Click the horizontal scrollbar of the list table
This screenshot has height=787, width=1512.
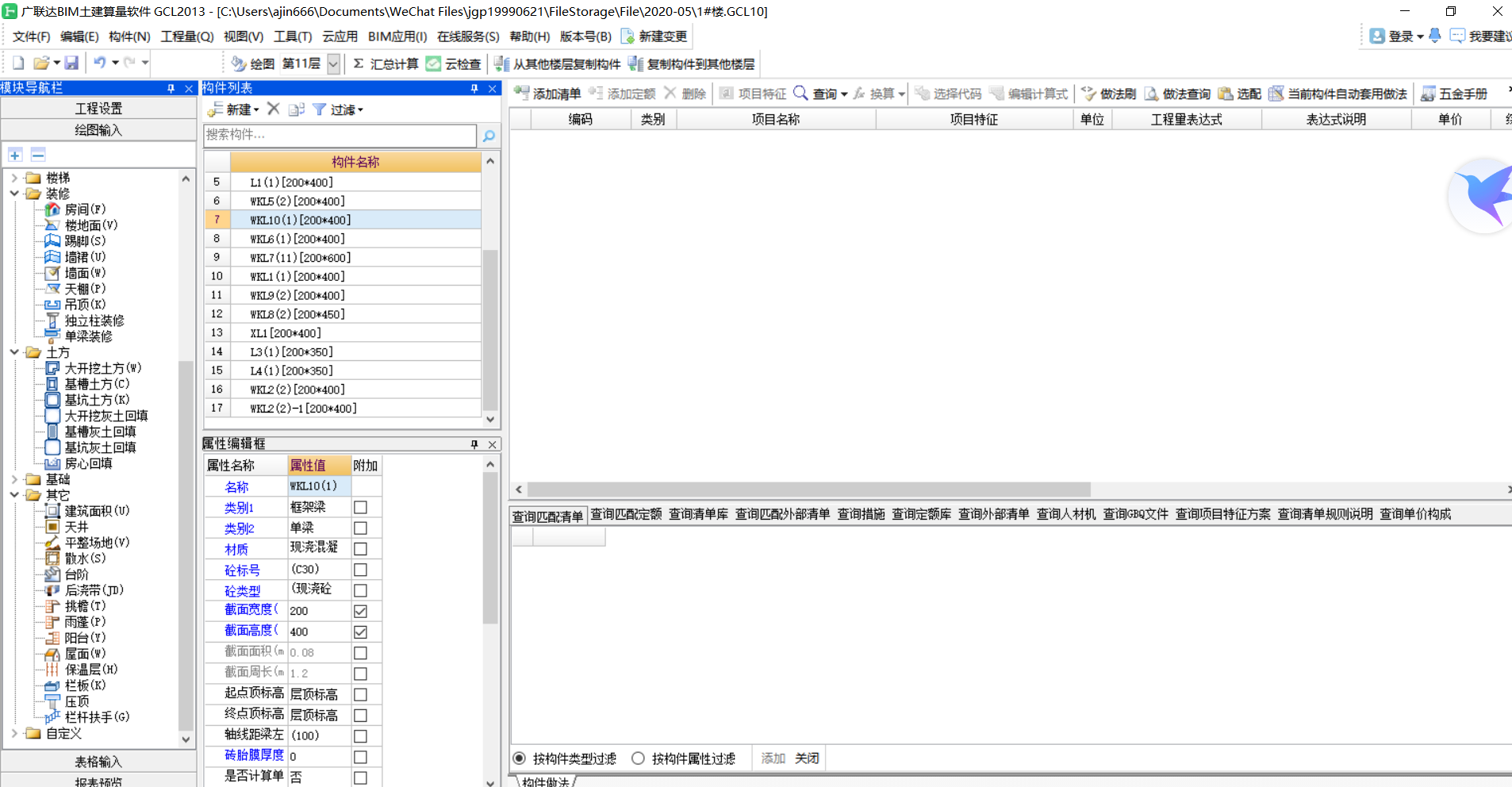pyautogui.click(x=809, y=489)
